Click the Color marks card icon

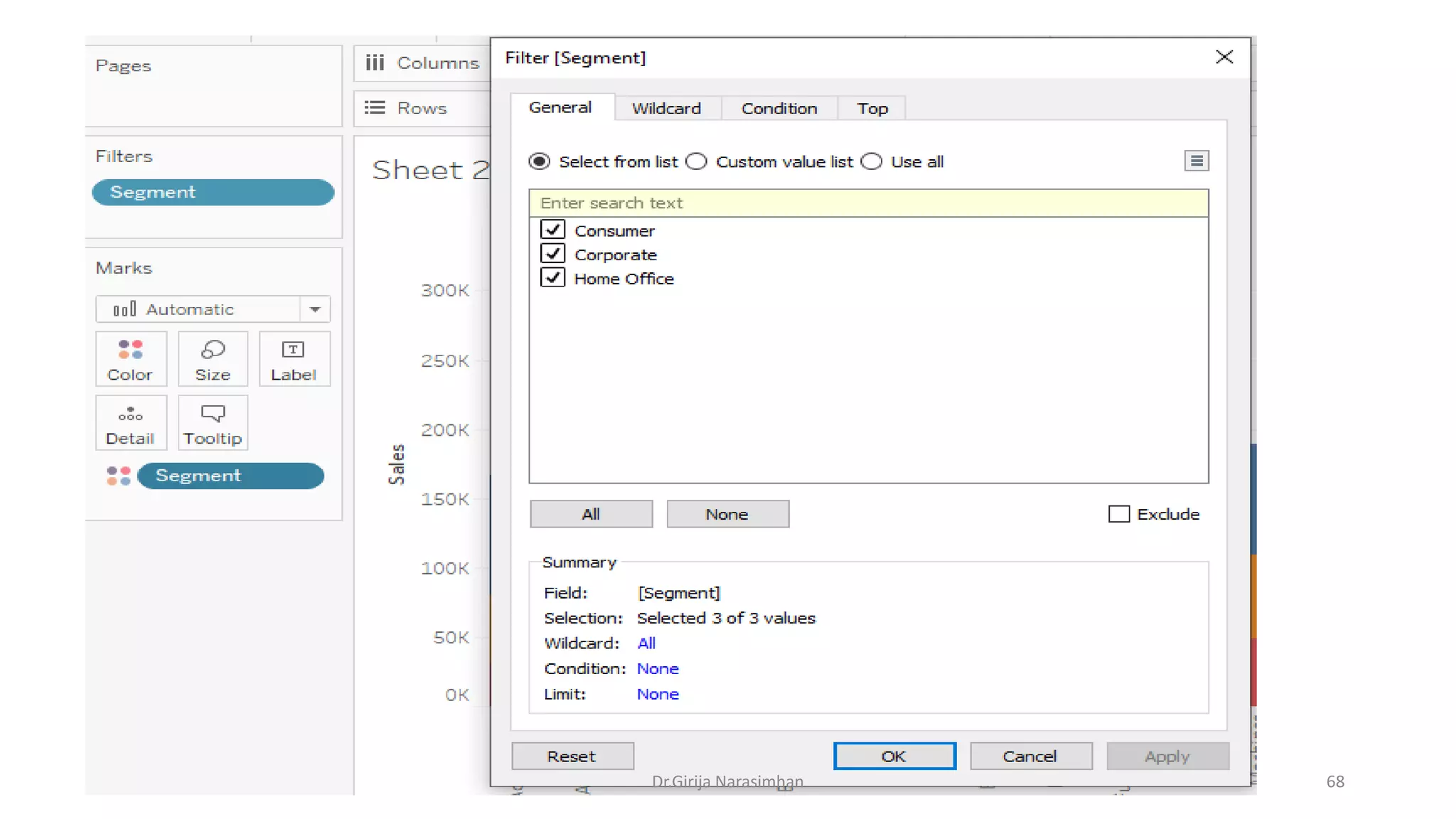131,350
